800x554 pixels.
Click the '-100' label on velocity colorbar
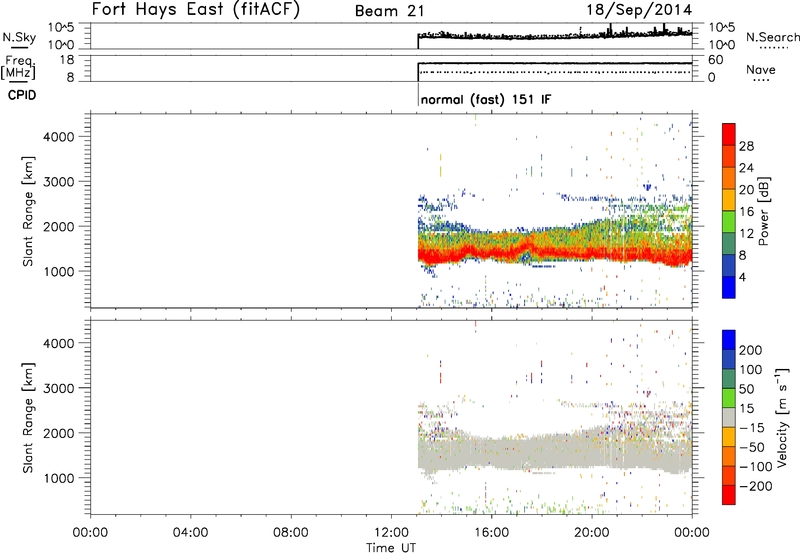755,467
